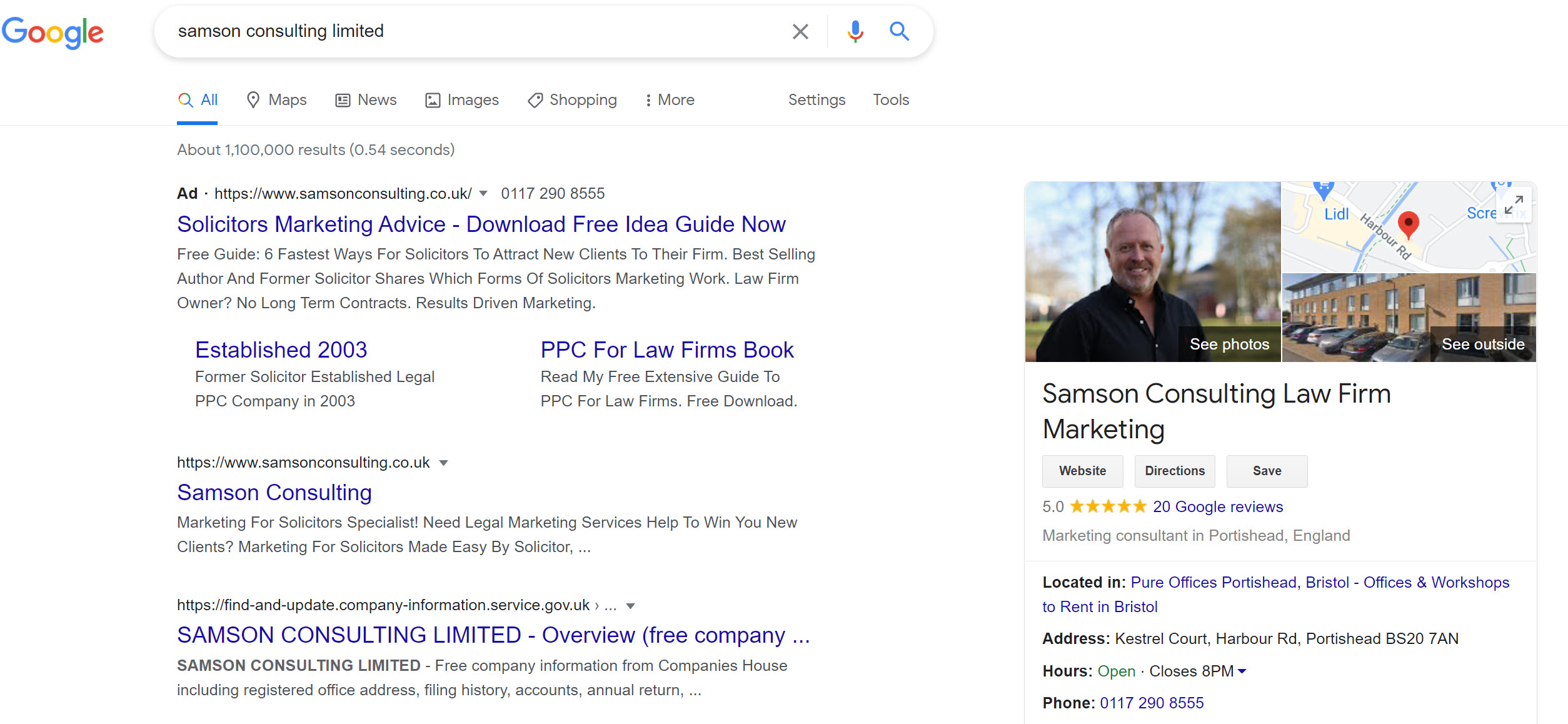The image size is (1568, 724).
Task: View the See photos thumbnail
Action: pyautogui.click(x=1153, y=272)
